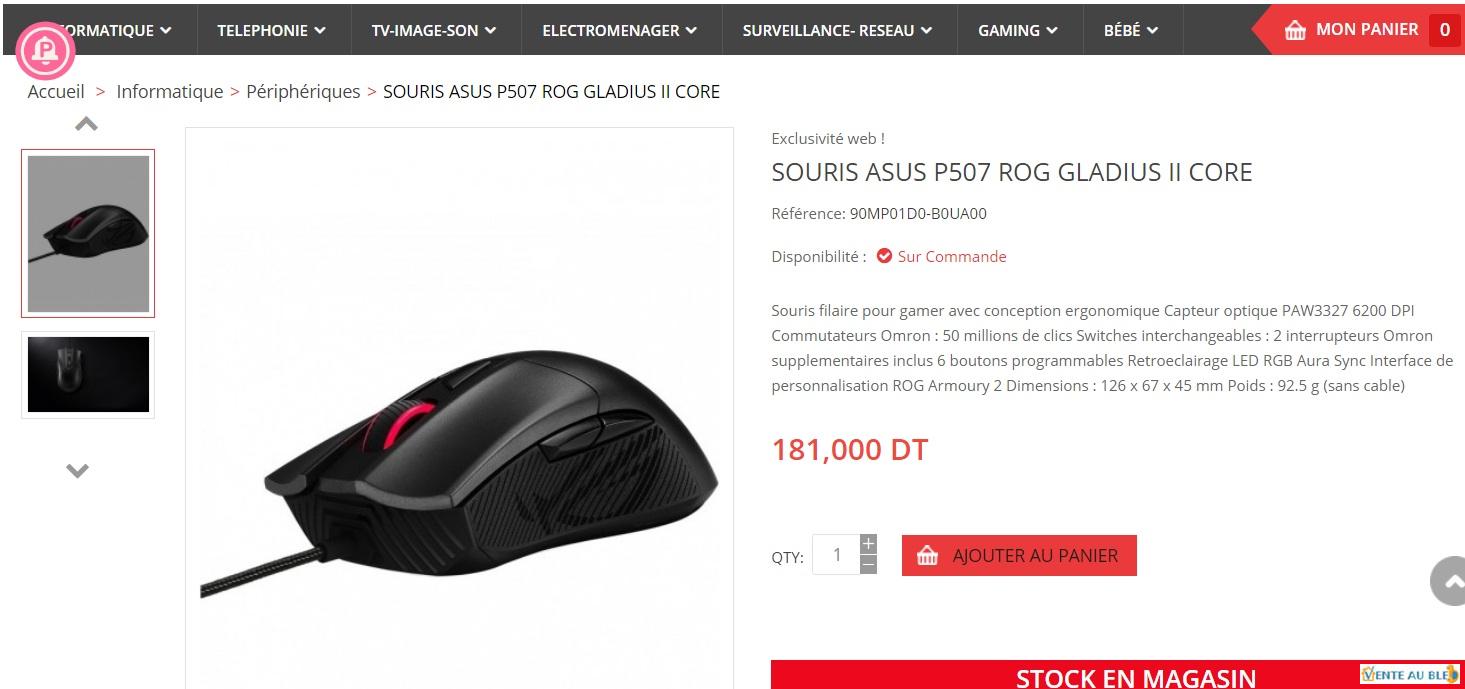Expand the TV-IMAGE-SON menu
Viewport: 1465px width, 689px height.
[434, 30]
